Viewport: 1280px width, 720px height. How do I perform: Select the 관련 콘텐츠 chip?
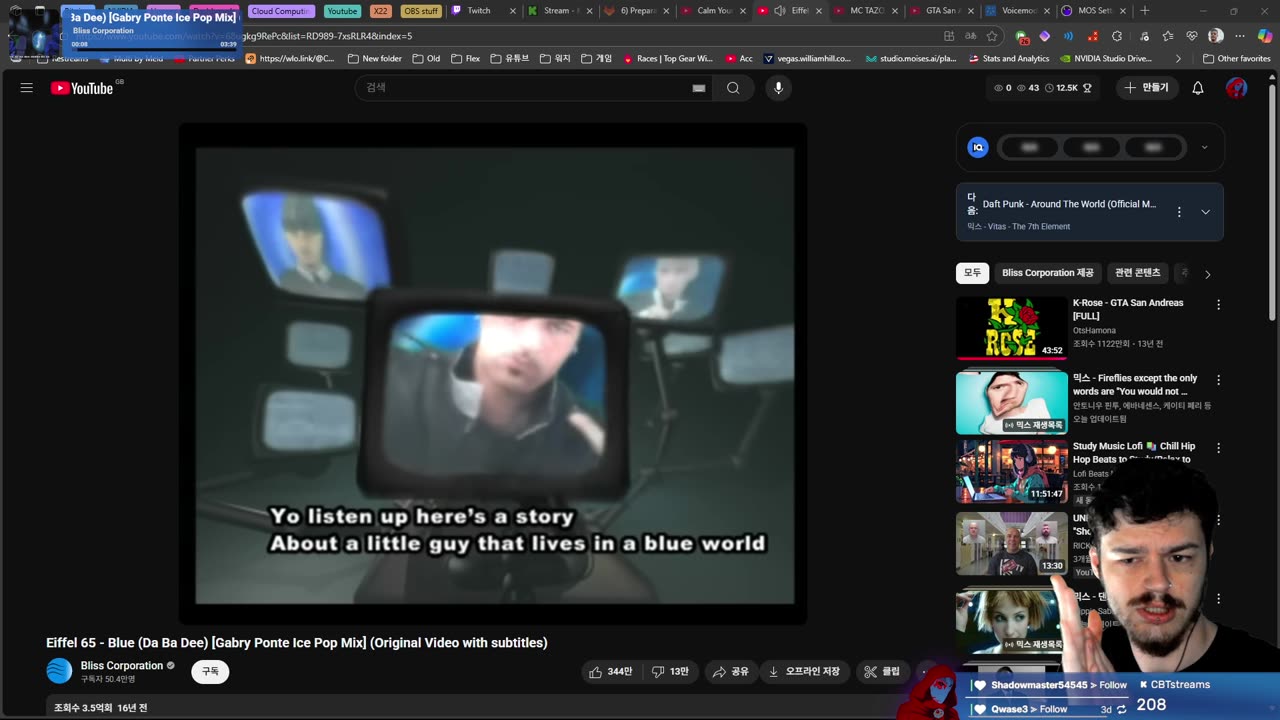(1137, 273)
